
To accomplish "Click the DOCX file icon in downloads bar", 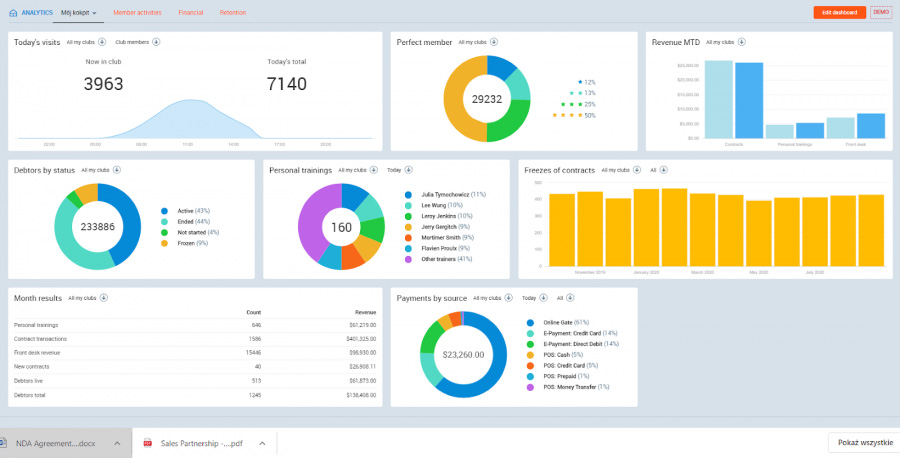I will click(x=3, y=443).
